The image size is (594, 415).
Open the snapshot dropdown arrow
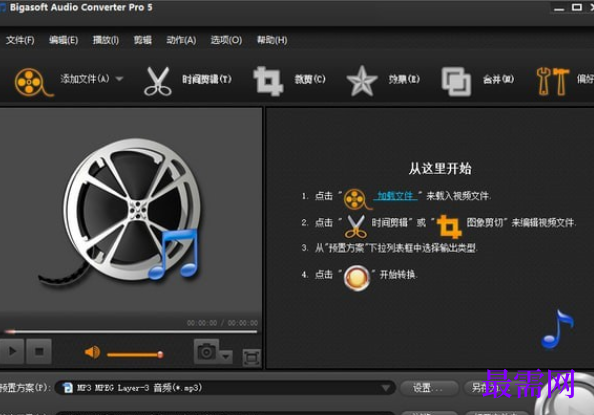[x=226, y=357]
